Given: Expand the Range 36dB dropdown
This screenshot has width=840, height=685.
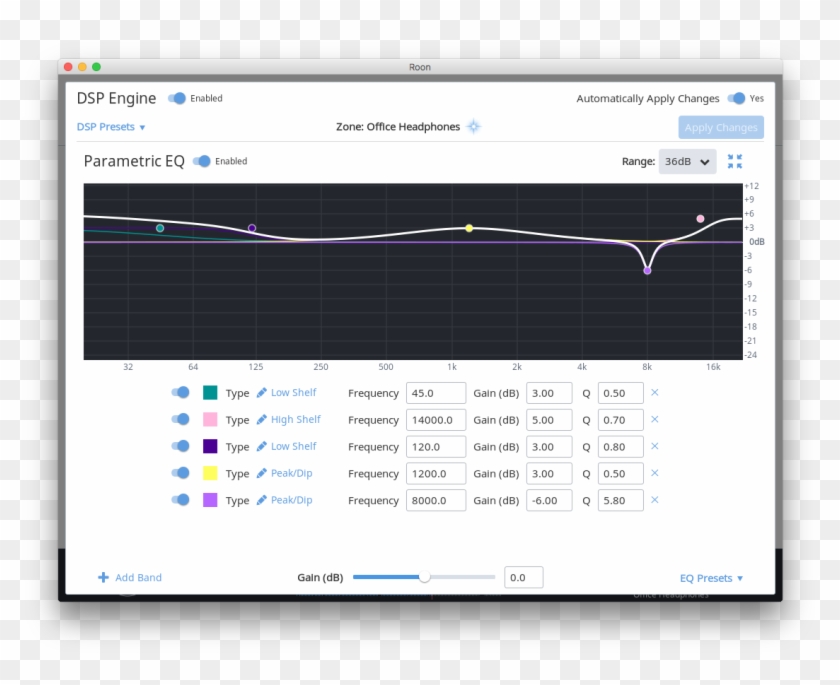Looking at the screenshot, I should (688, 161).
